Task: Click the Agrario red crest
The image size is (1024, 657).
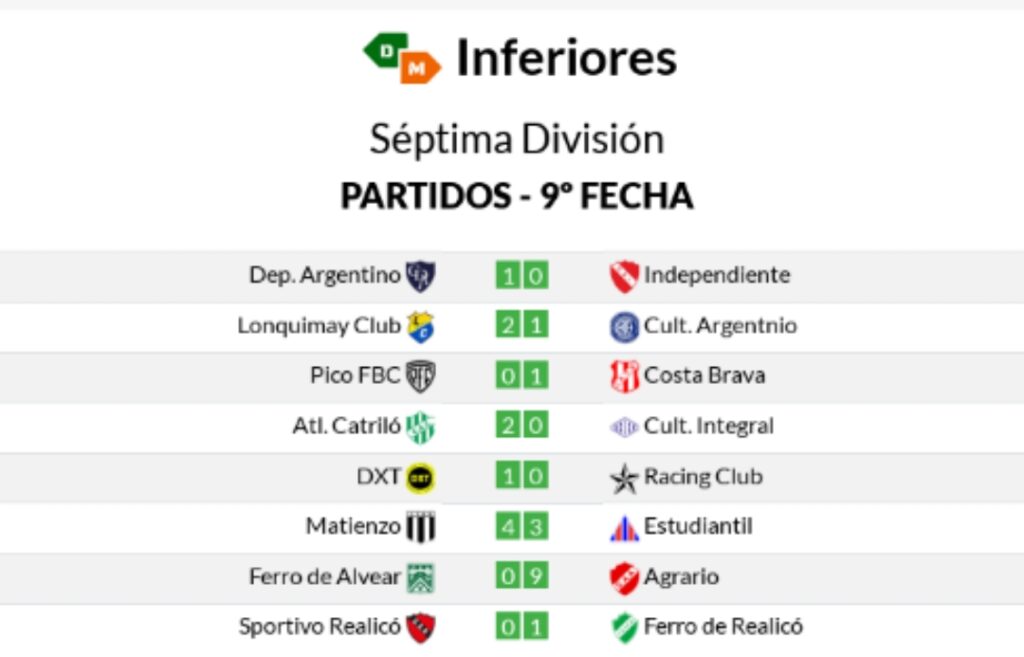Action: [x=624, y=578]
